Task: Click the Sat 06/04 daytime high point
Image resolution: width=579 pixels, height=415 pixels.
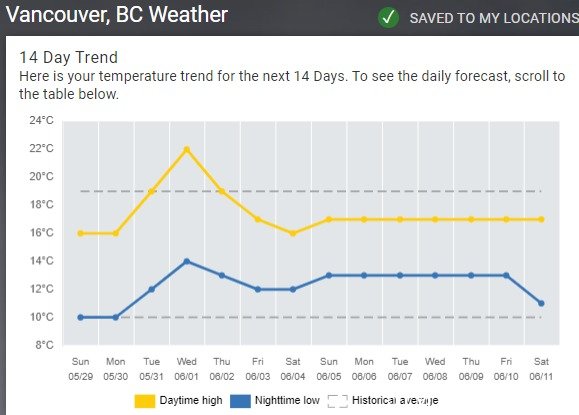Action: [293, 233]
